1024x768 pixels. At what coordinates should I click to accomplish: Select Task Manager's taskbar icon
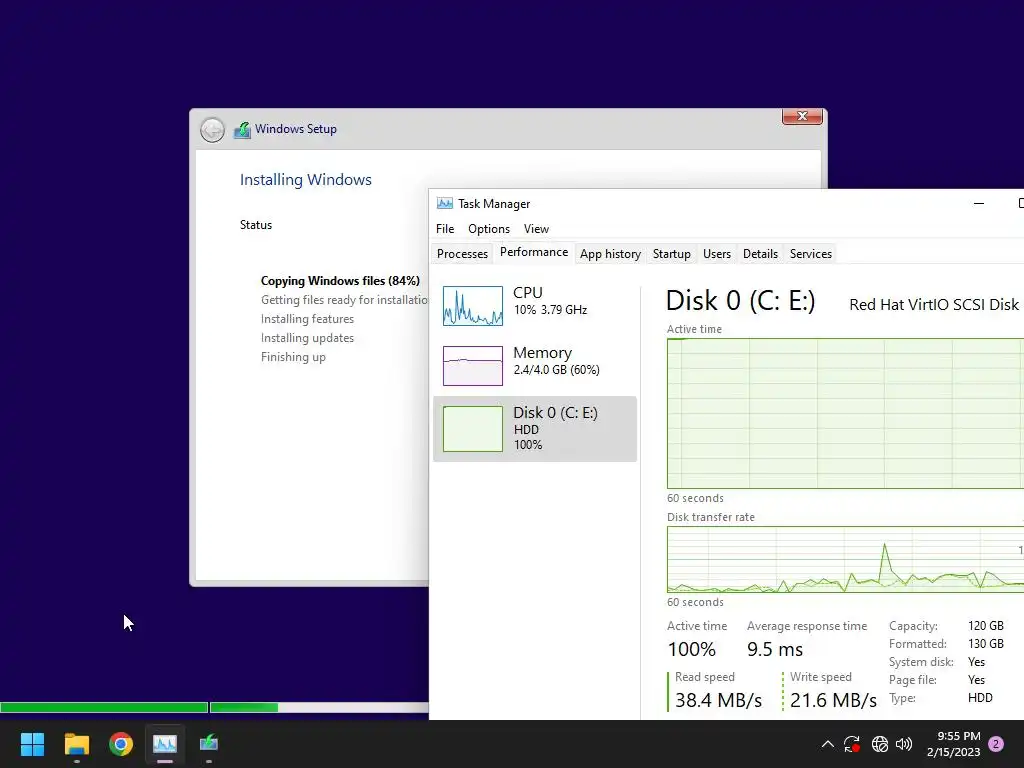click(x=165, y=744)
